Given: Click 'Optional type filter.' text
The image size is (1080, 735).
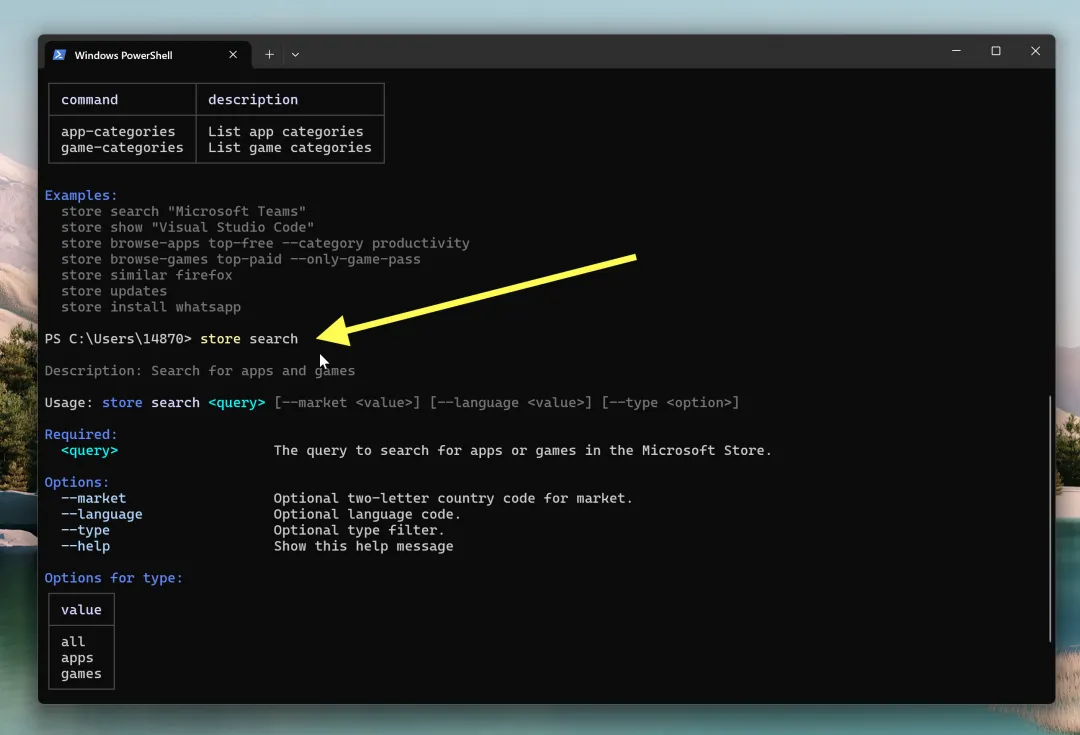Looking at the screenshot, I should tap(359, 530).
